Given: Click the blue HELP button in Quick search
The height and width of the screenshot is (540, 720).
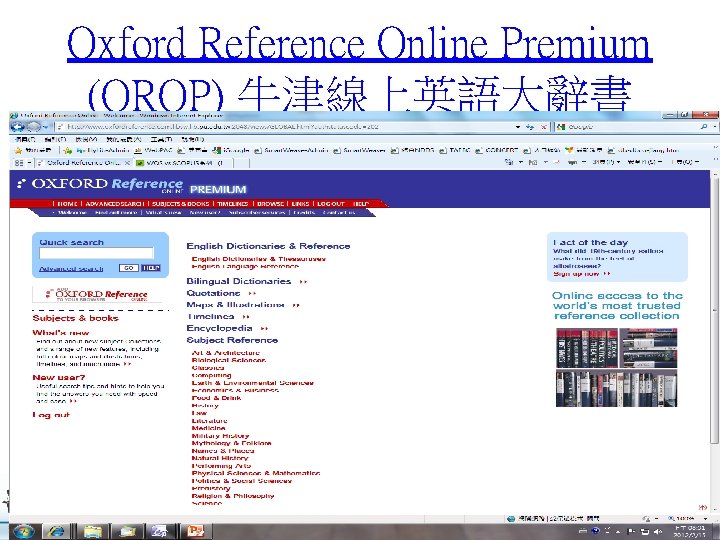Looking at the screenshot, I should pyautogui.click(x=151, y=268).
